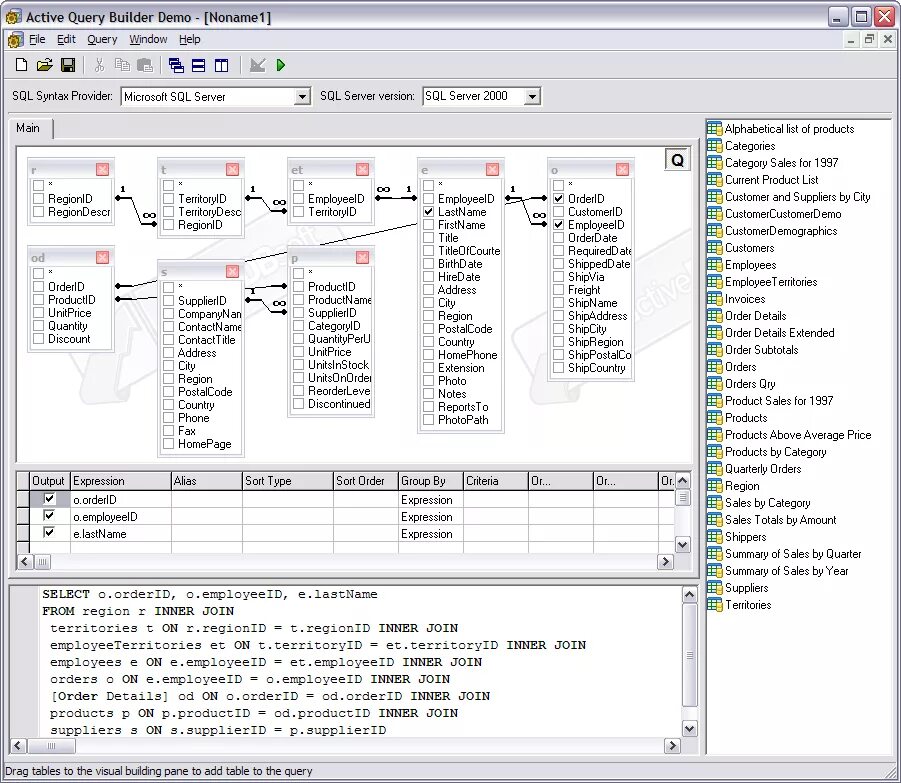Select 'Products by Category' in object list
901x783 pixels.
pyautogui.click(x=775, y=452)
